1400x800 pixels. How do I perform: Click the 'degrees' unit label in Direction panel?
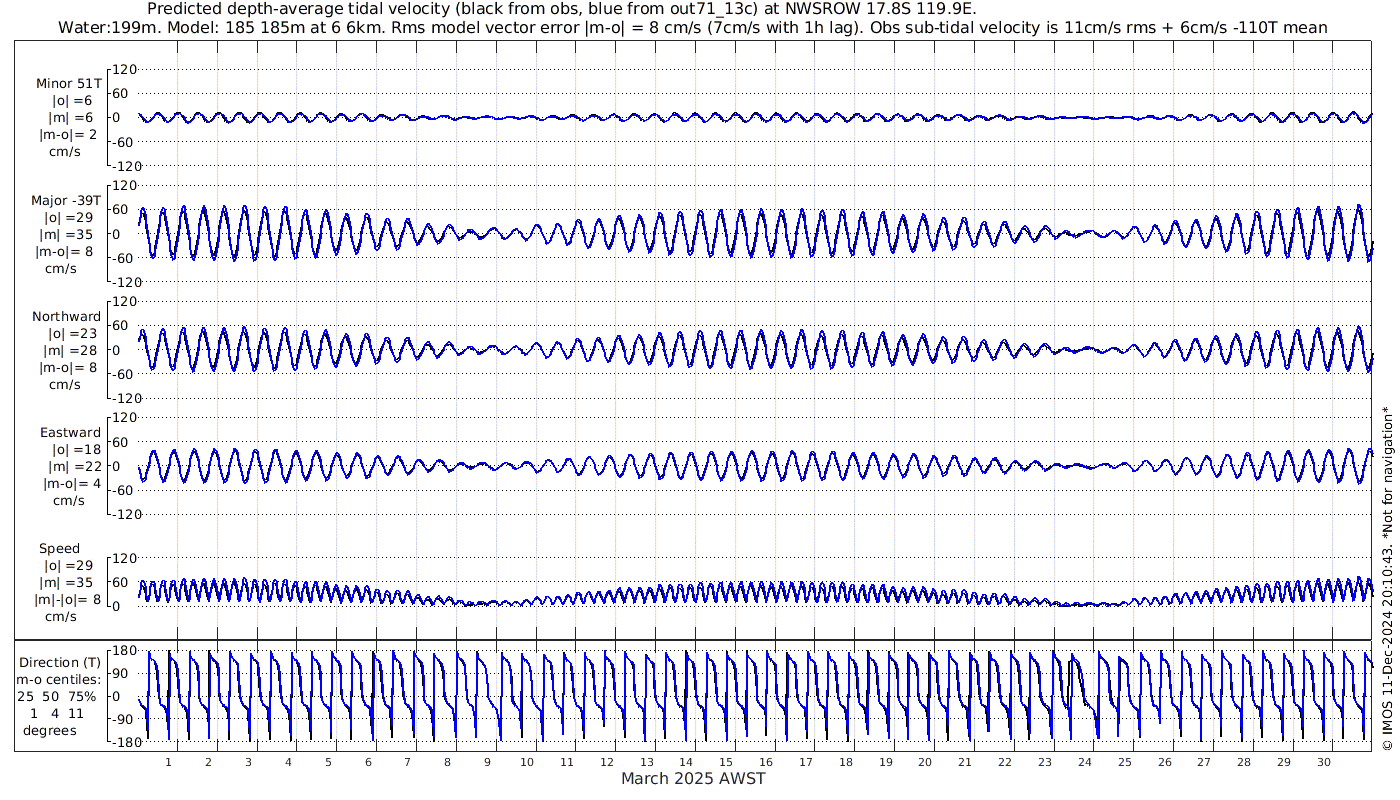tap(50, 731)
